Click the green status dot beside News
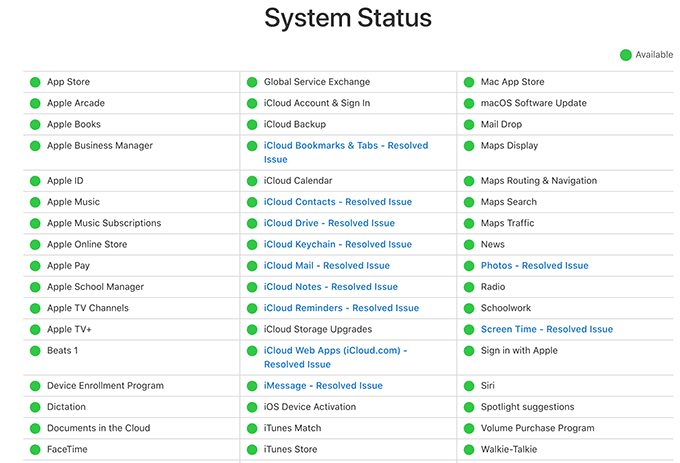680x463 pixels. point(469,245)
